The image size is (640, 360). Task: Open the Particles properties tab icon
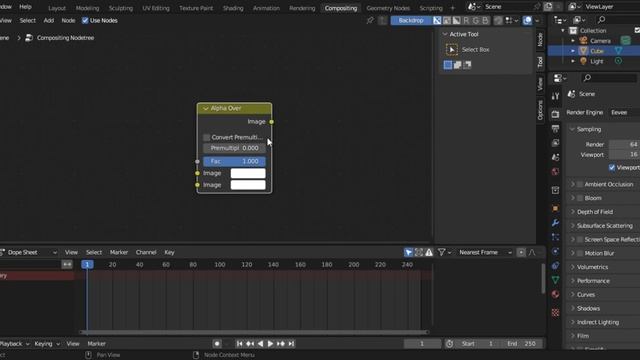(x=555, y=237)
